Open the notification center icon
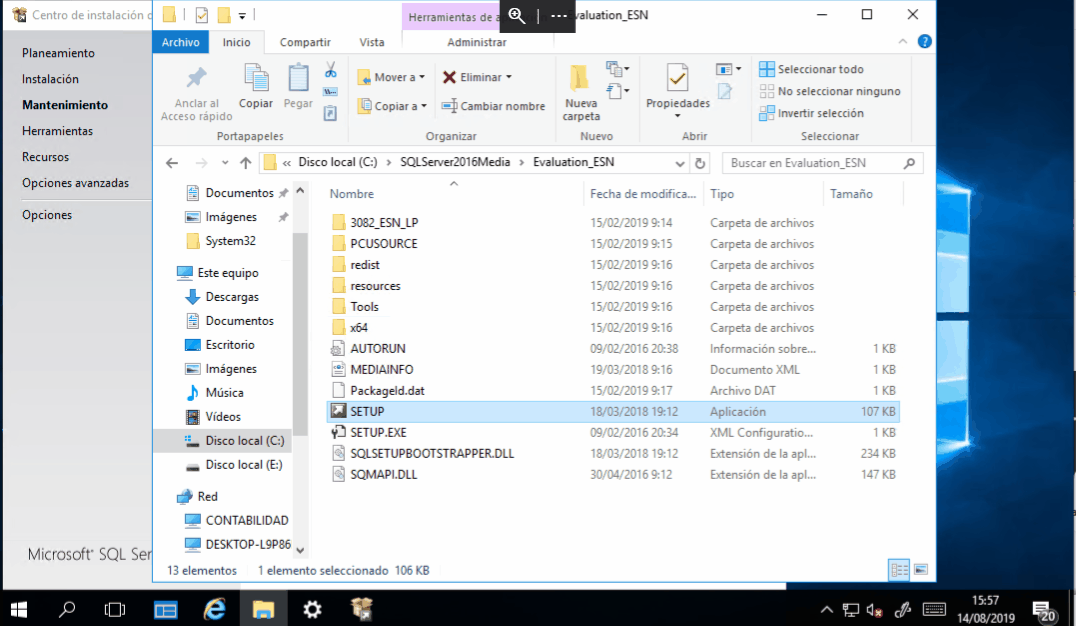Image resolution: width=1076 pixels, height=626 pixels. coord(1044,610)
